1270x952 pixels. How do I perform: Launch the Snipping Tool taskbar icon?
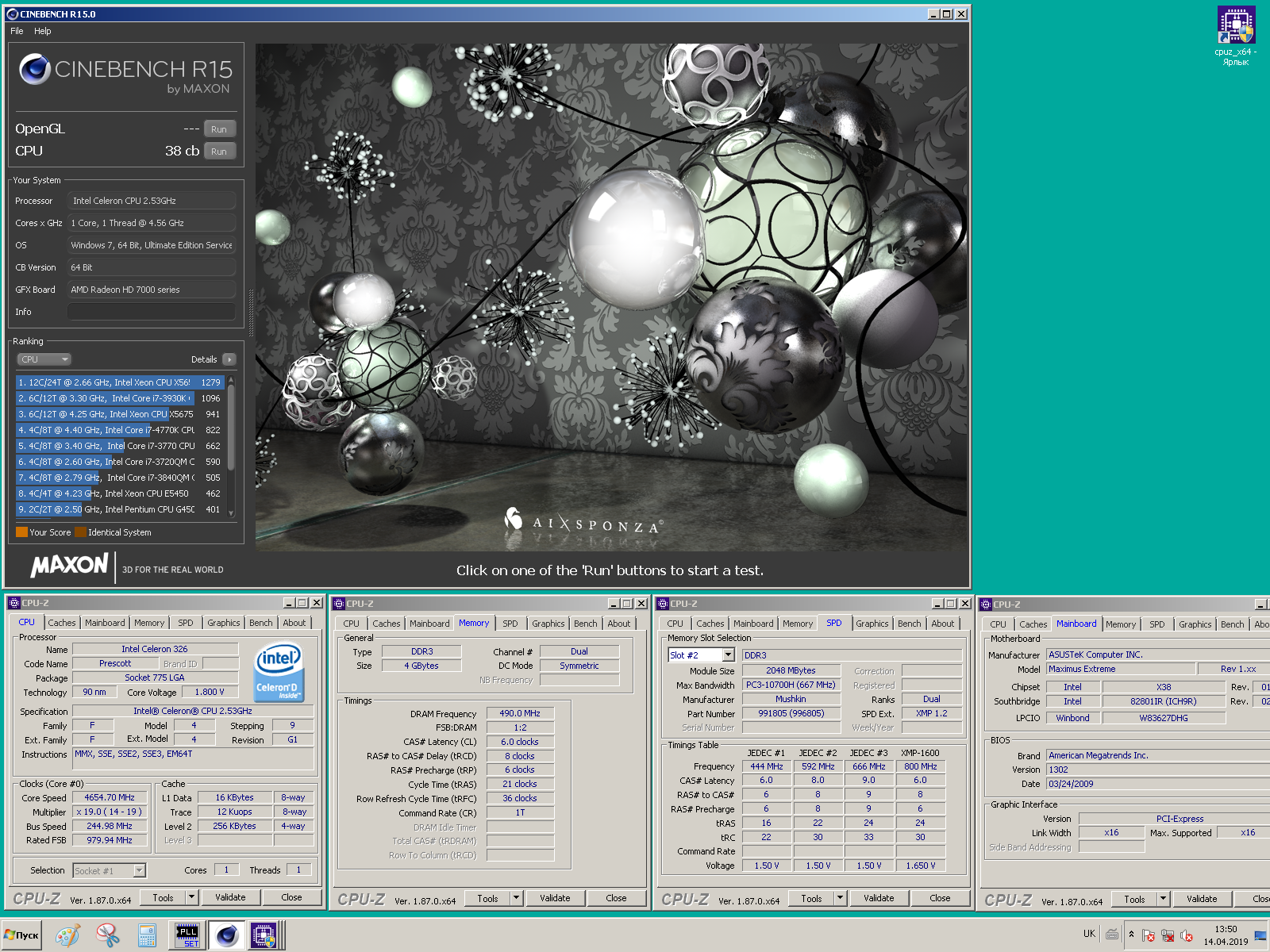click(x=107, y=935)
